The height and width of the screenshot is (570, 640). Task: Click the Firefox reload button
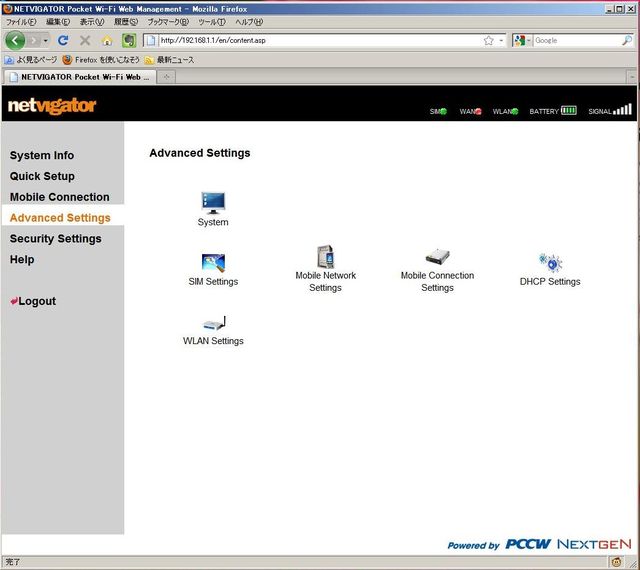tap(63, 41)
